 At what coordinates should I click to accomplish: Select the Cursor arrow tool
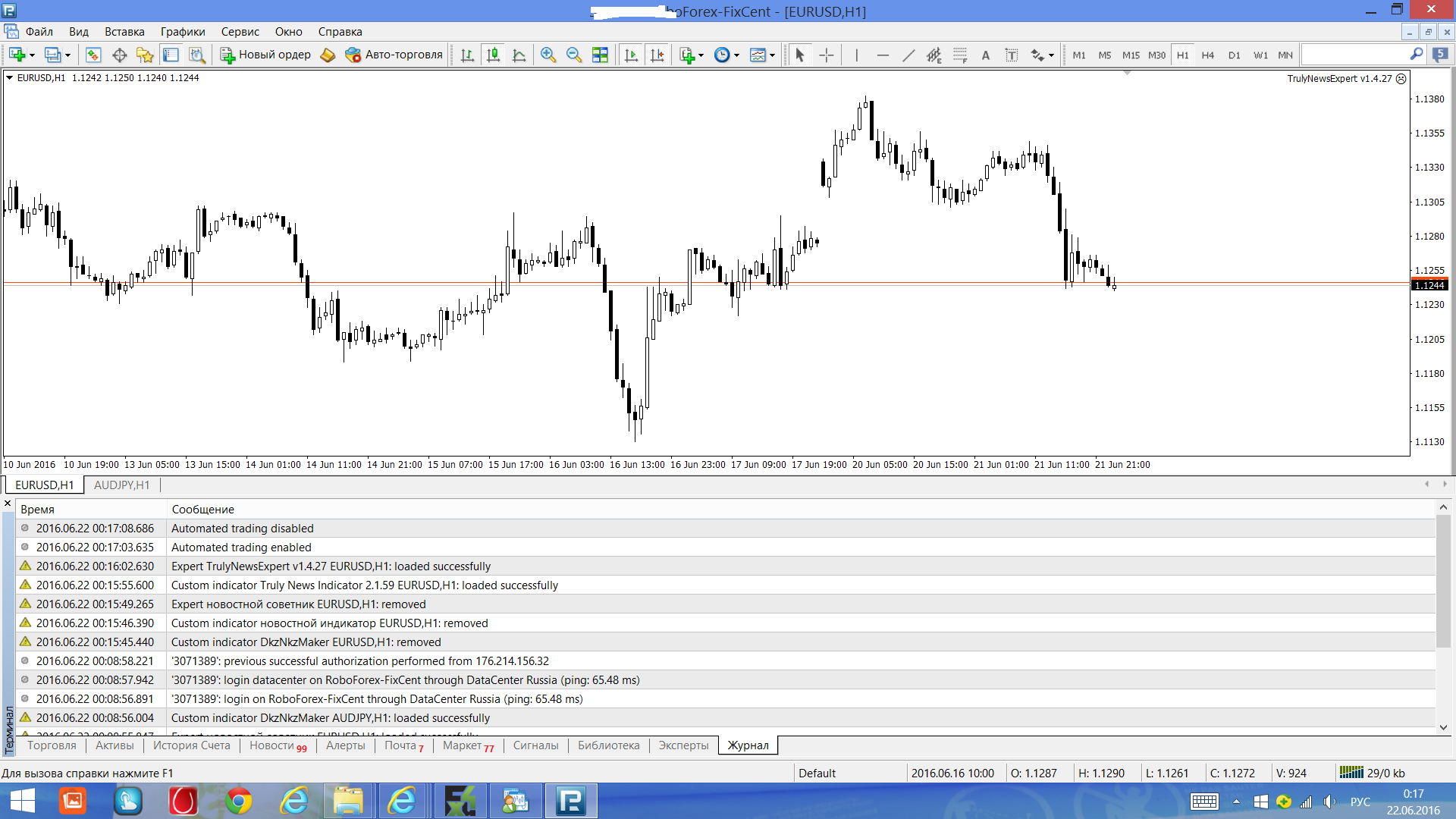tap(799, 55)
